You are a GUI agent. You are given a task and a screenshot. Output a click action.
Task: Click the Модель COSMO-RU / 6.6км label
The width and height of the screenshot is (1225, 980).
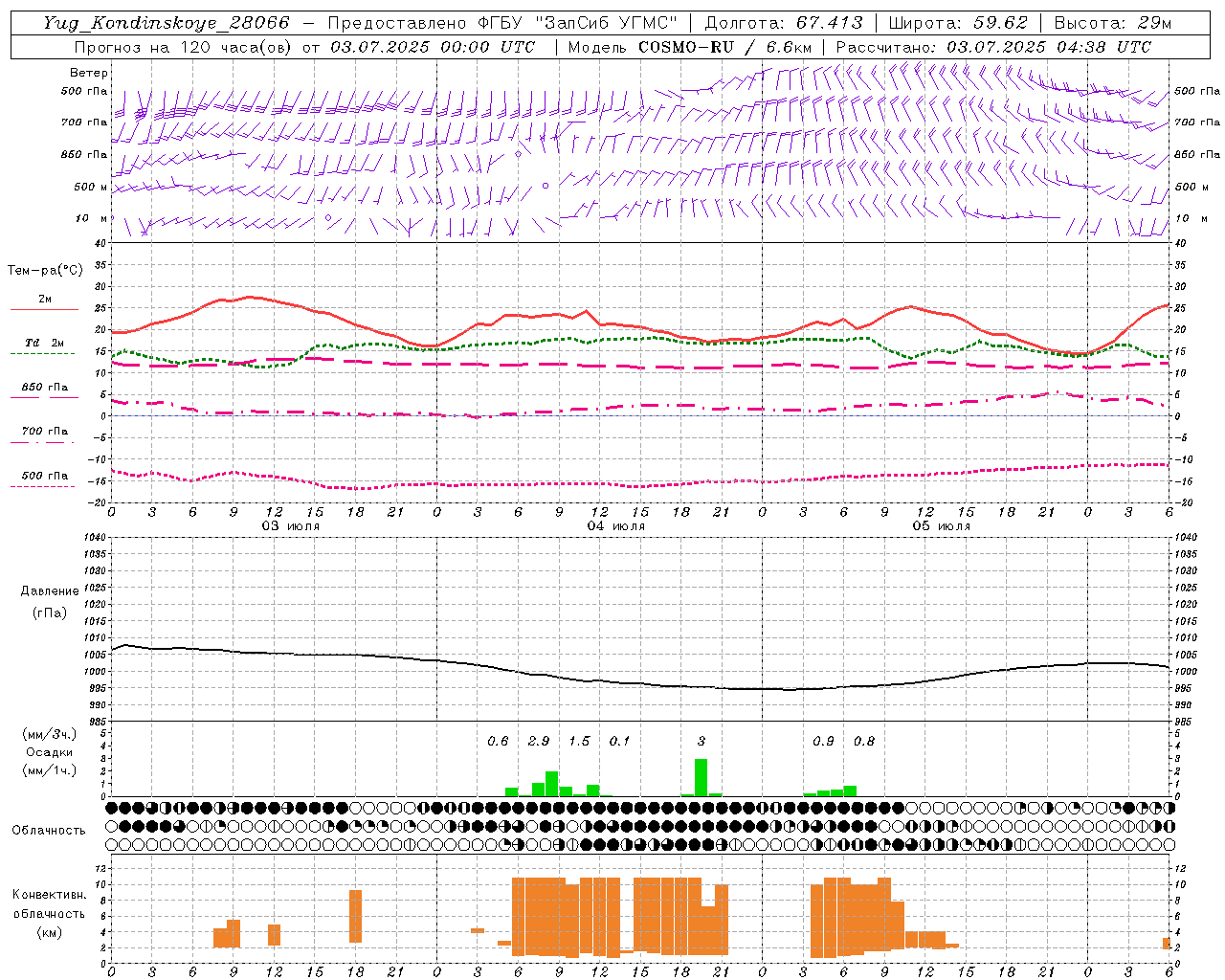click(690, 47)
